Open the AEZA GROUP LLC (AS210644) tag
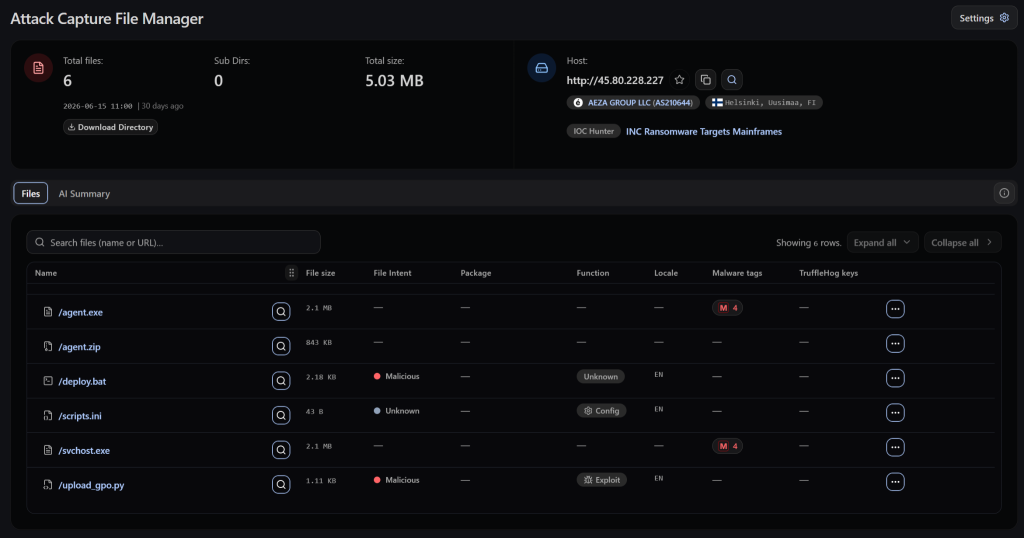The image size is (1024, 538). 633,103
